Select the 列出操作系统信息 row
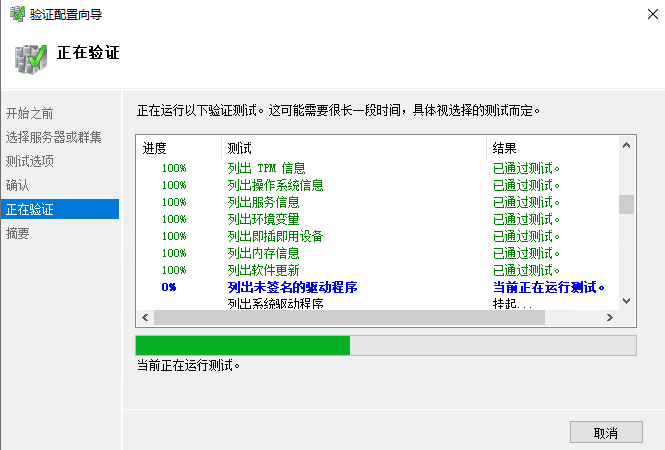The image size is (665, 450). [x=377, y=185]
